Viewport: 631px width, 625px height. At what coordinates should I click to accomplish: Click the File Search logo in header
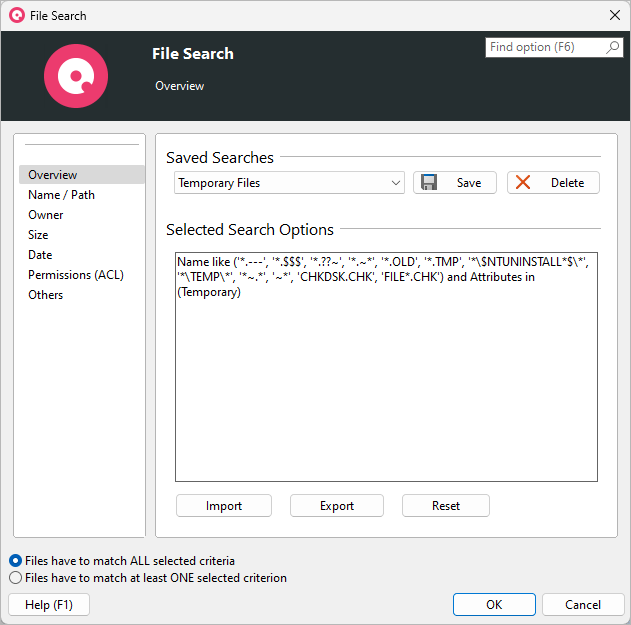pos(76,76)
